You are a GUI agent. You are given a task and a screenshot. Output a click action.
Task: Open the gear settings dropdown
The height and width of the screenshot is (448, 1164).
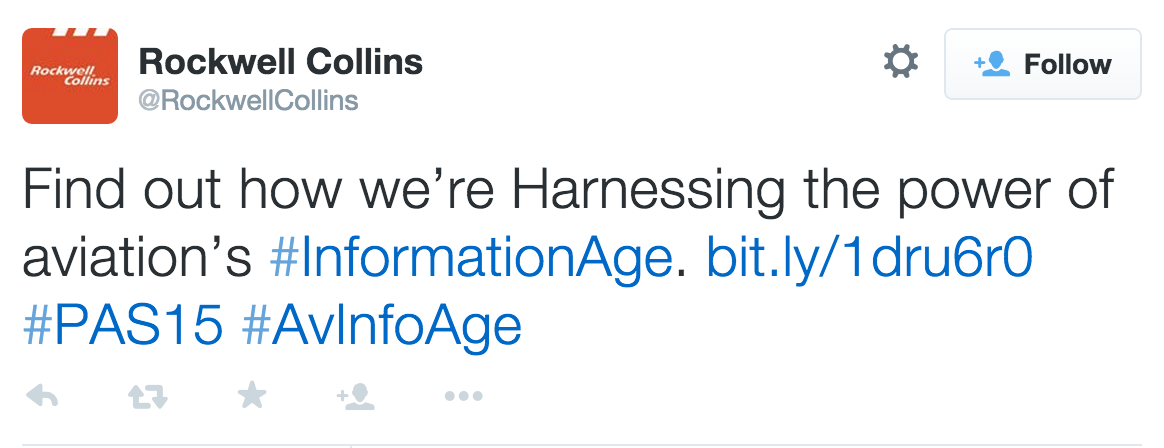click(900, 64)
